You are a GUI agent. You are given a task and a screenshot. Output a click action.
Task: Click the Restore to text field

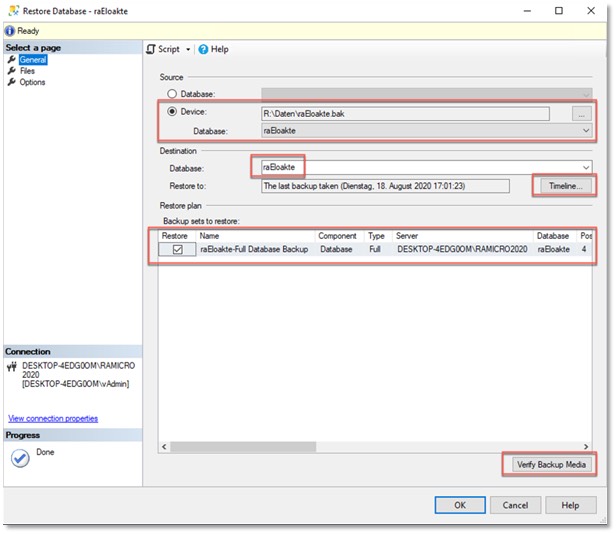pos(385,186)
